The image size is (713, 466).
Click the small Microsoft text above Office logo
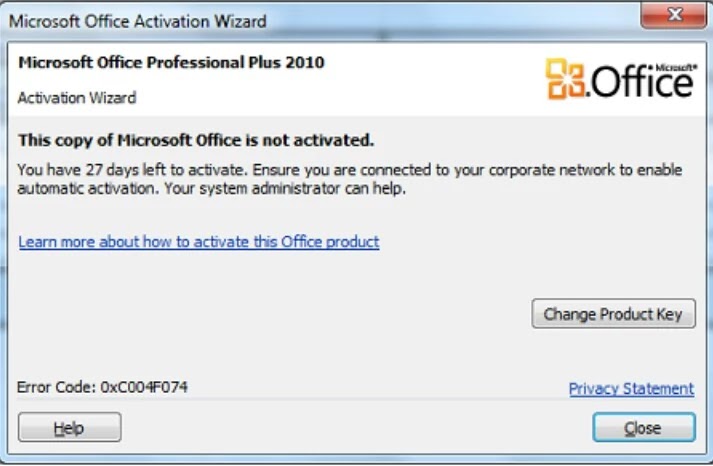pyautogui.click(x=676, y=61)
